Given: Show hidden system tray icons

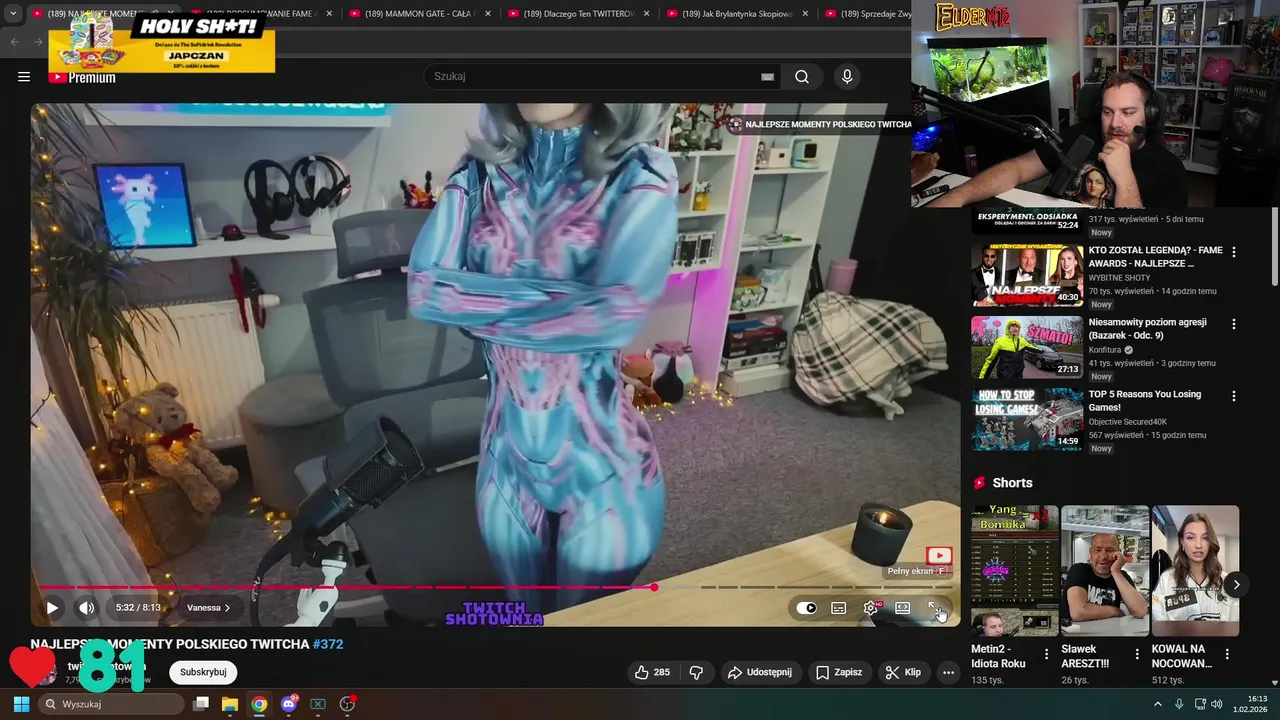Looking at the screenshot, I should [1158, 704].
